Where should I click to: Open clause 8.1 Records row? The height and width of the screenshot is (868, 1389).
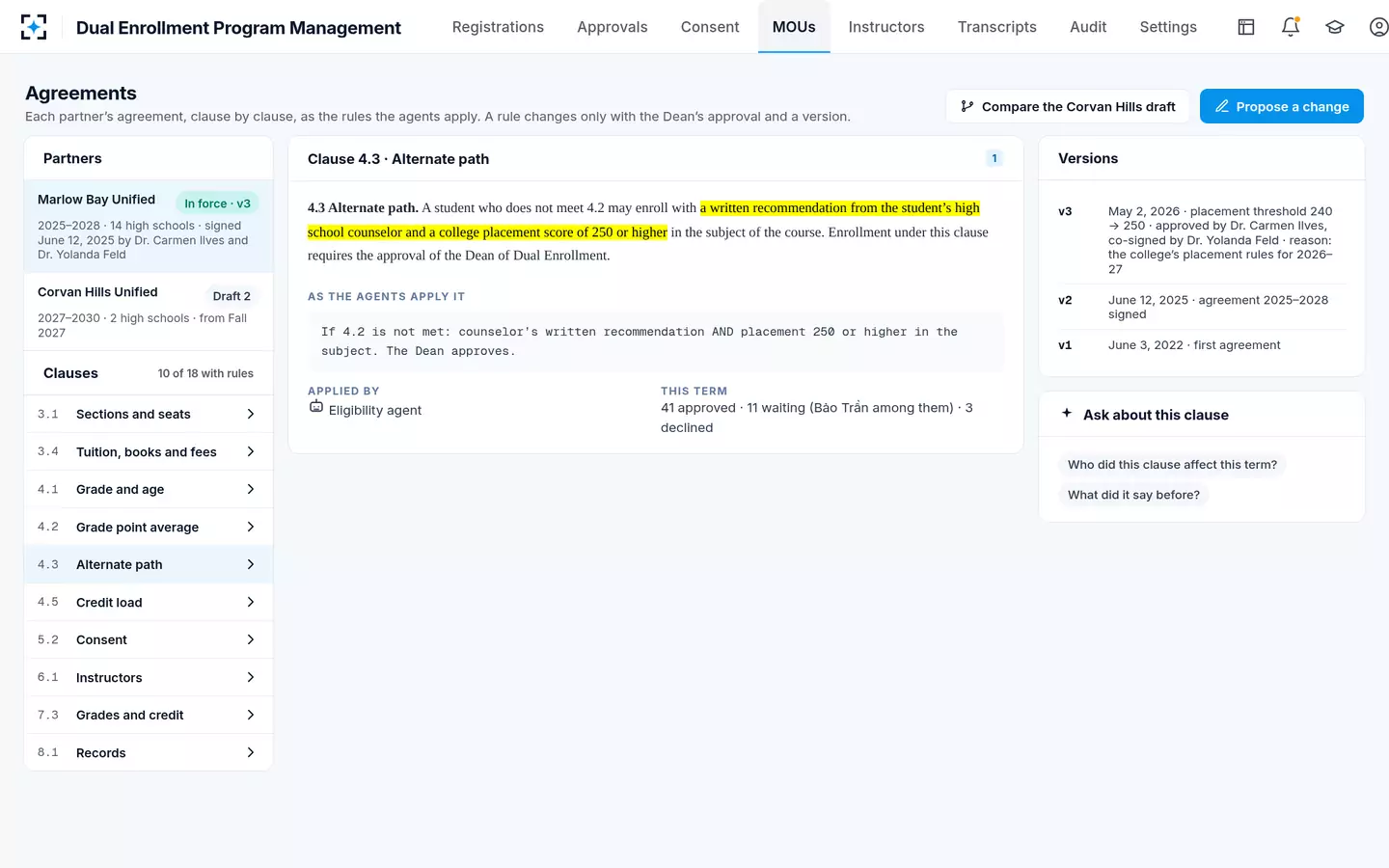149,752
